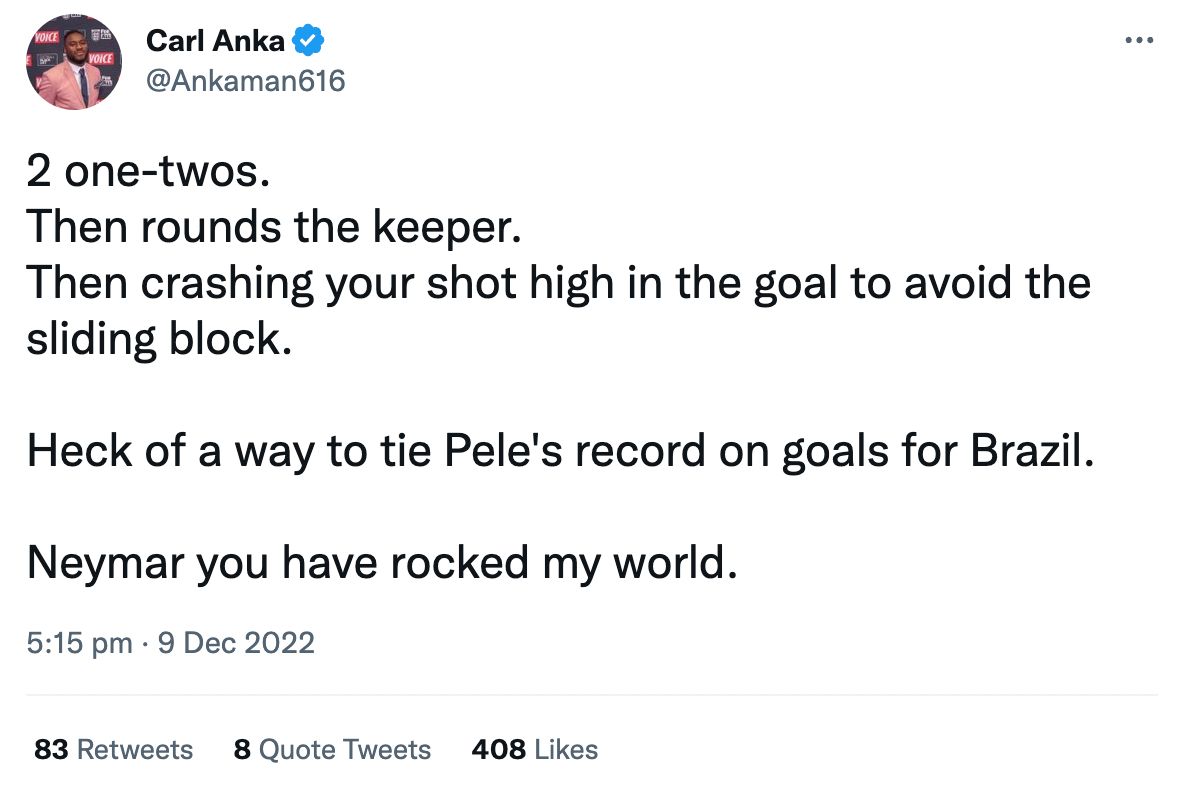Image resolution: width=1188 pixels, height=794 pixels.
Task: Click Carl Anka's verified blue checkmark badge
Action: [x=308, y=41]
